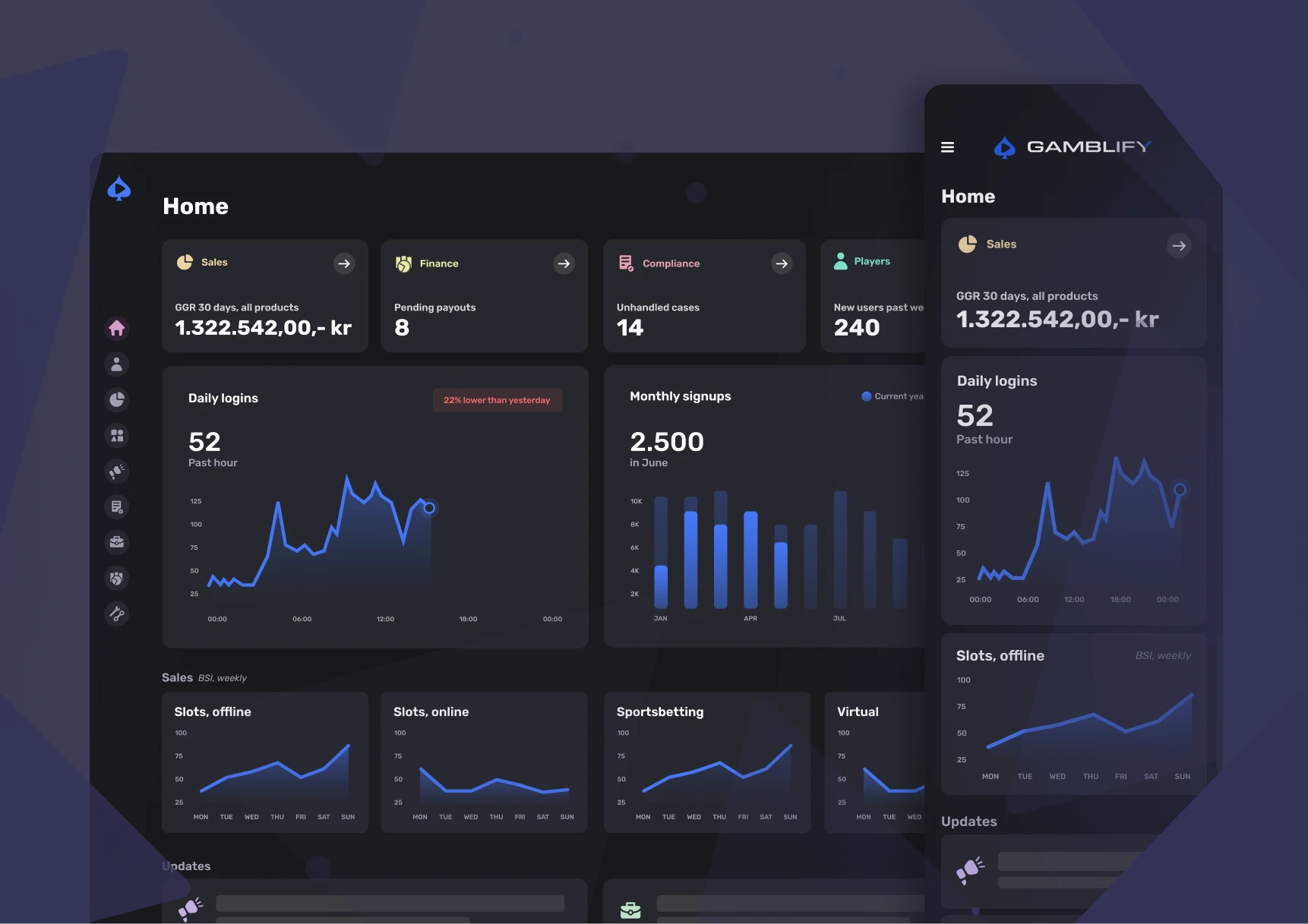1308x924 pixels.
Task: Click the mobile 'Updates' heading
Action: 968,822
